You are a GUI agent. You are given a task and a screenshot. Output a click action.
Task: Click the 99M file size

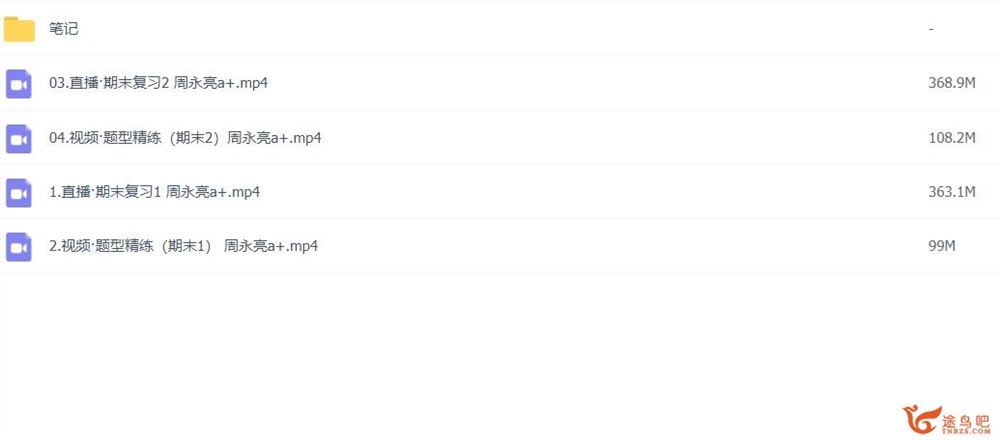[x=941, y=246]
